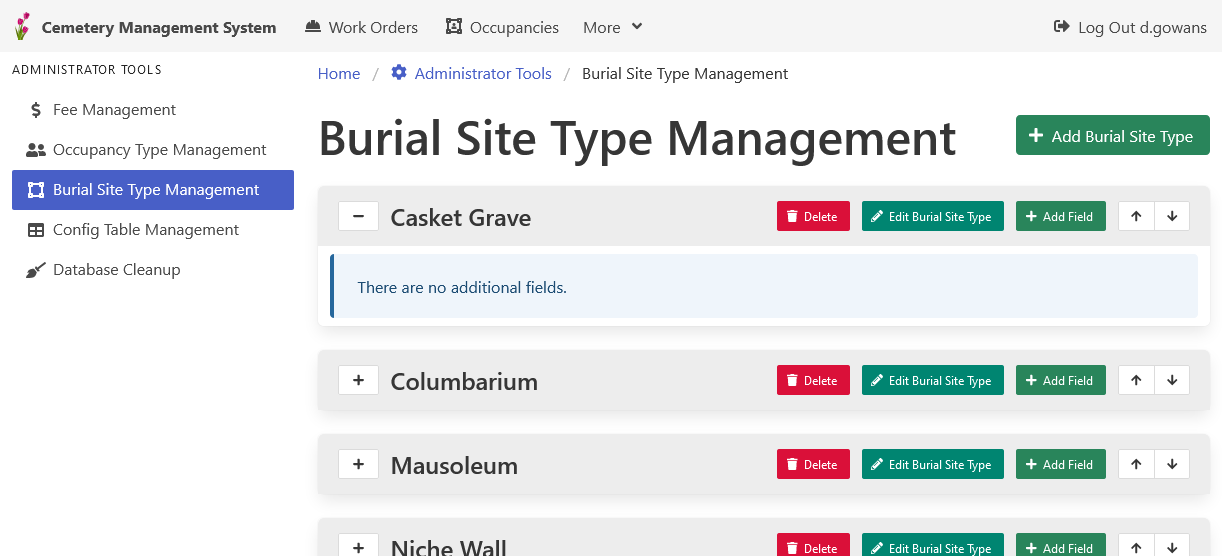Open the More dropdown menu
Image resolution: width=1222 pixels, height=556 pixels.
click(x=612, y=27)
